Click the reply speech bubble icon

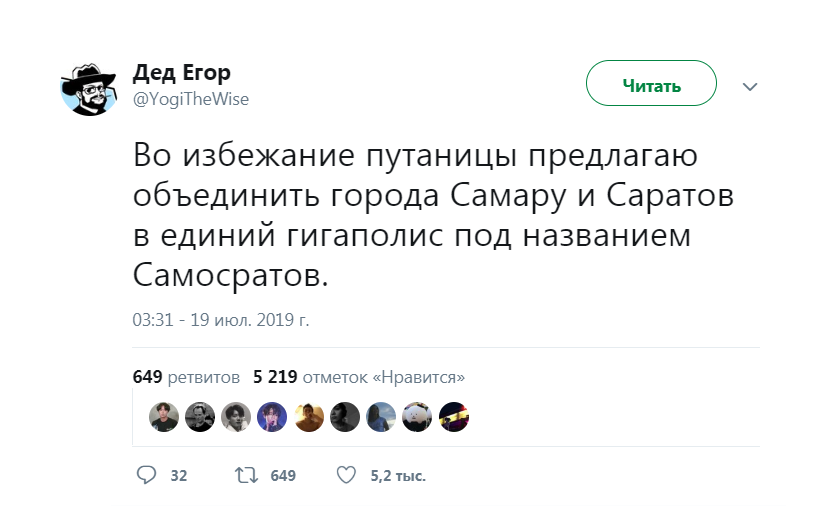pyautogui.click(x=146, y=475)
